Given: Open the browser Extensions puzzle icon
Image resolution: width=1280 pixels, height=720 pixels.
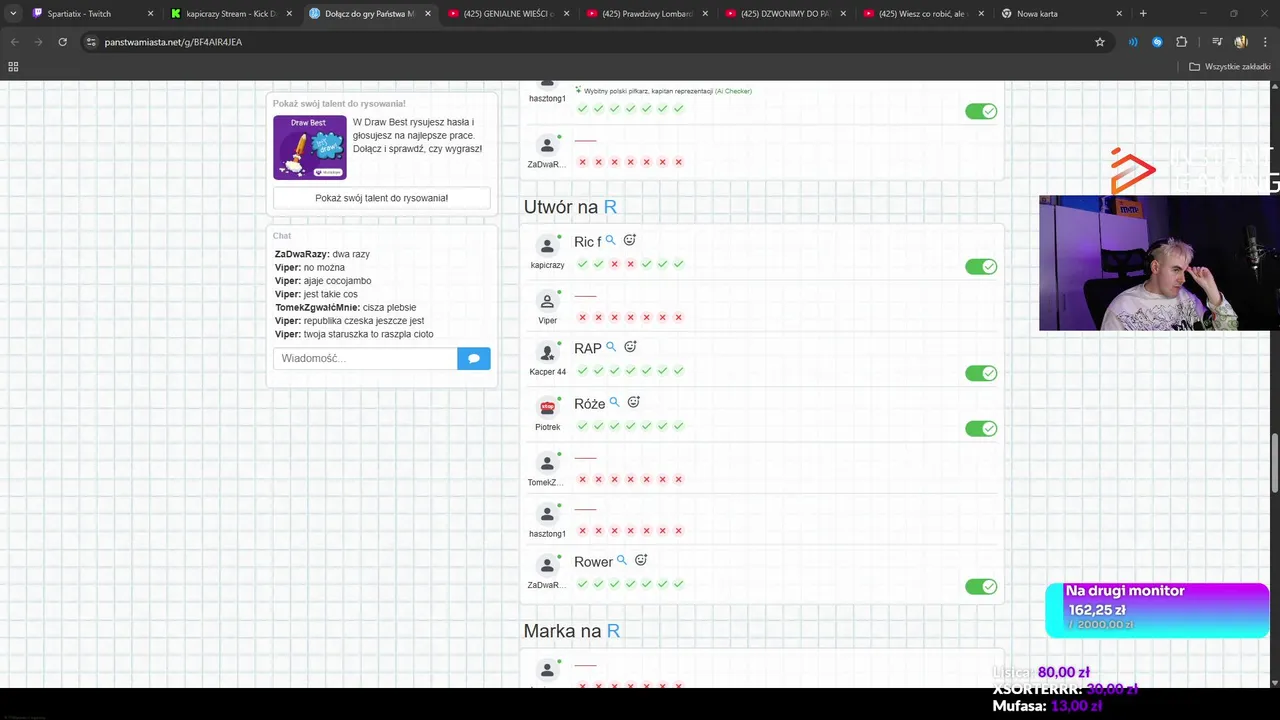Looking at the screenshot, I should (1181, 42).
